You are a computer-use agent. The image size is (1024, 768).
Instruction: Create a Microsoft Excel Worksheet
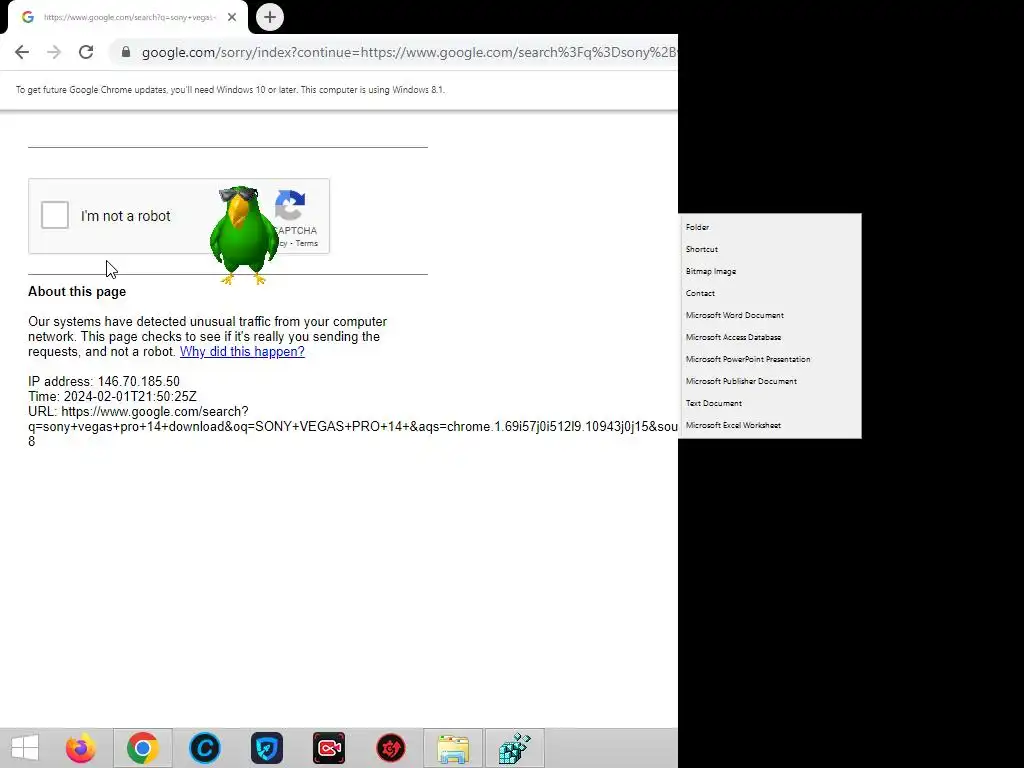(x=770, y=425)
